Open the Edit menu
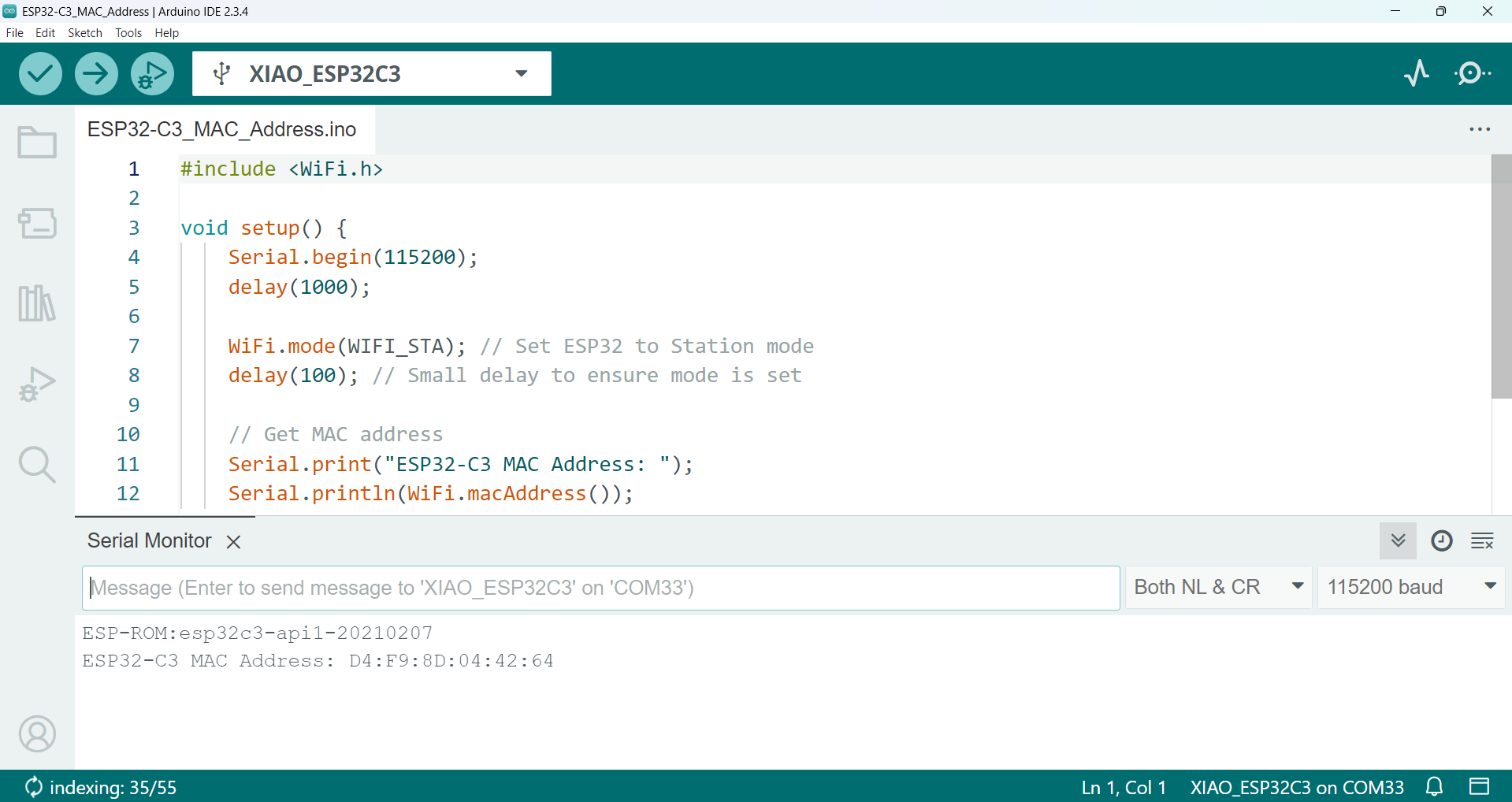The height and width of the screenshot is (802, 1512). [45, 33]
